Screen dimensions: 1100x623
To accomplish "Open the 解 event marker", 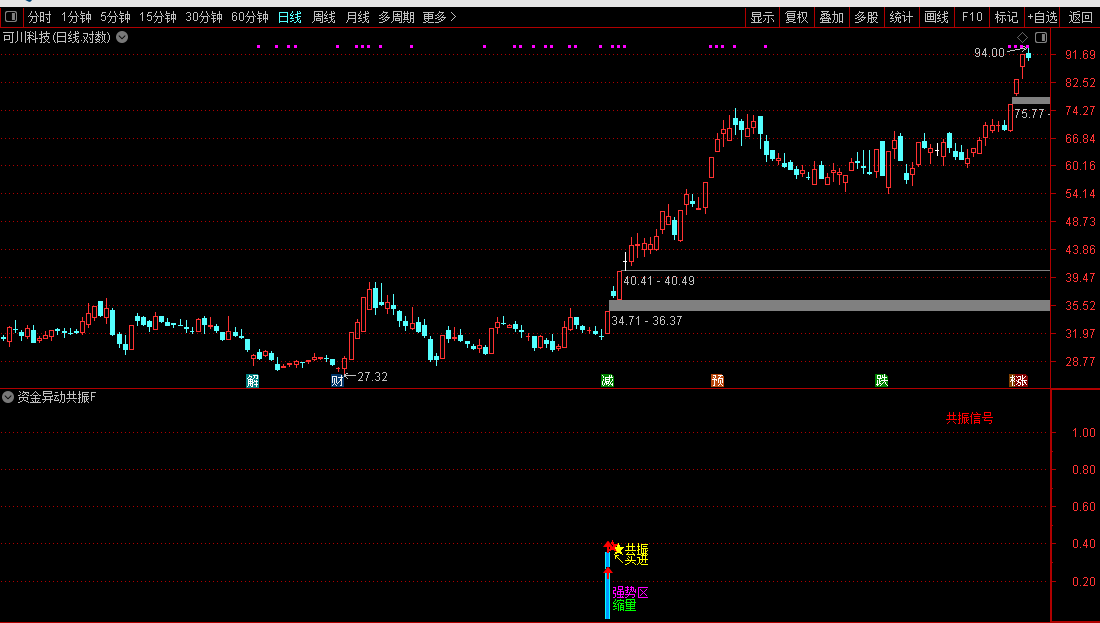I will click(x=253, y=380).
